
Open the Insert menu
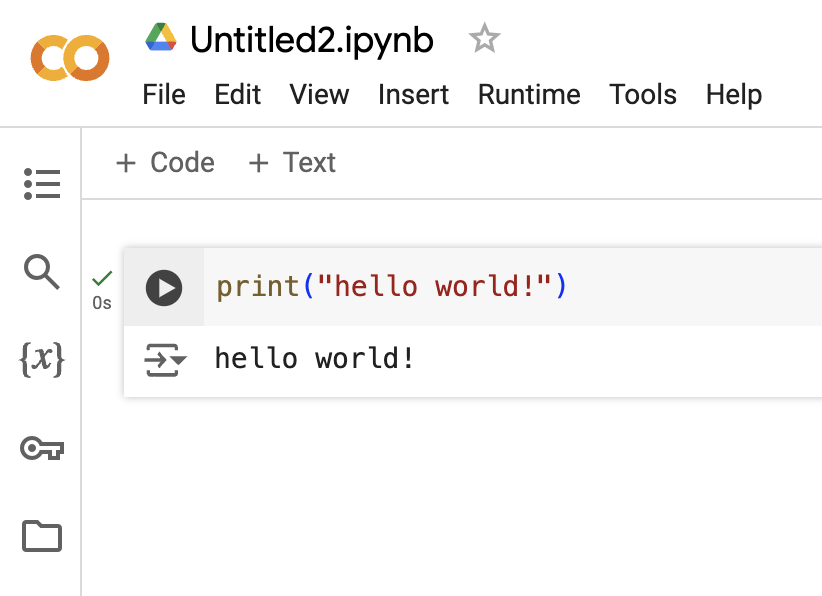coord(413,95)
